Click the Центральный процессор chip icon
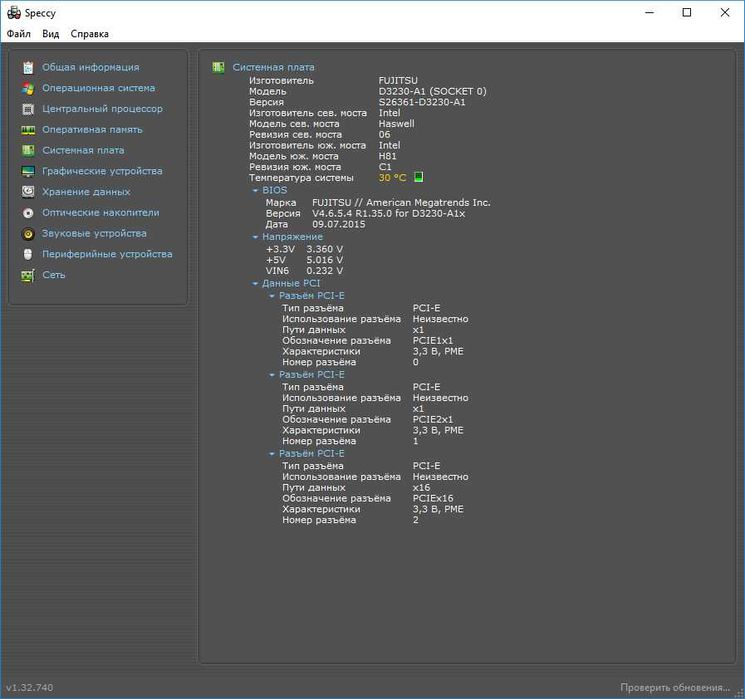745x699 pixels. [28, 109]
